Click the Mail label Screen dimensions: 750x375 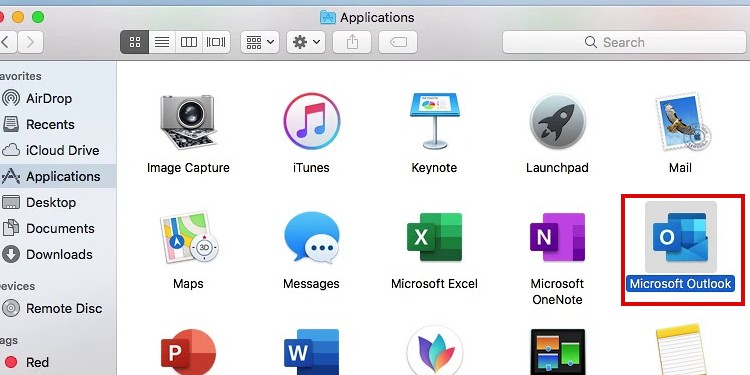point(680,168)
